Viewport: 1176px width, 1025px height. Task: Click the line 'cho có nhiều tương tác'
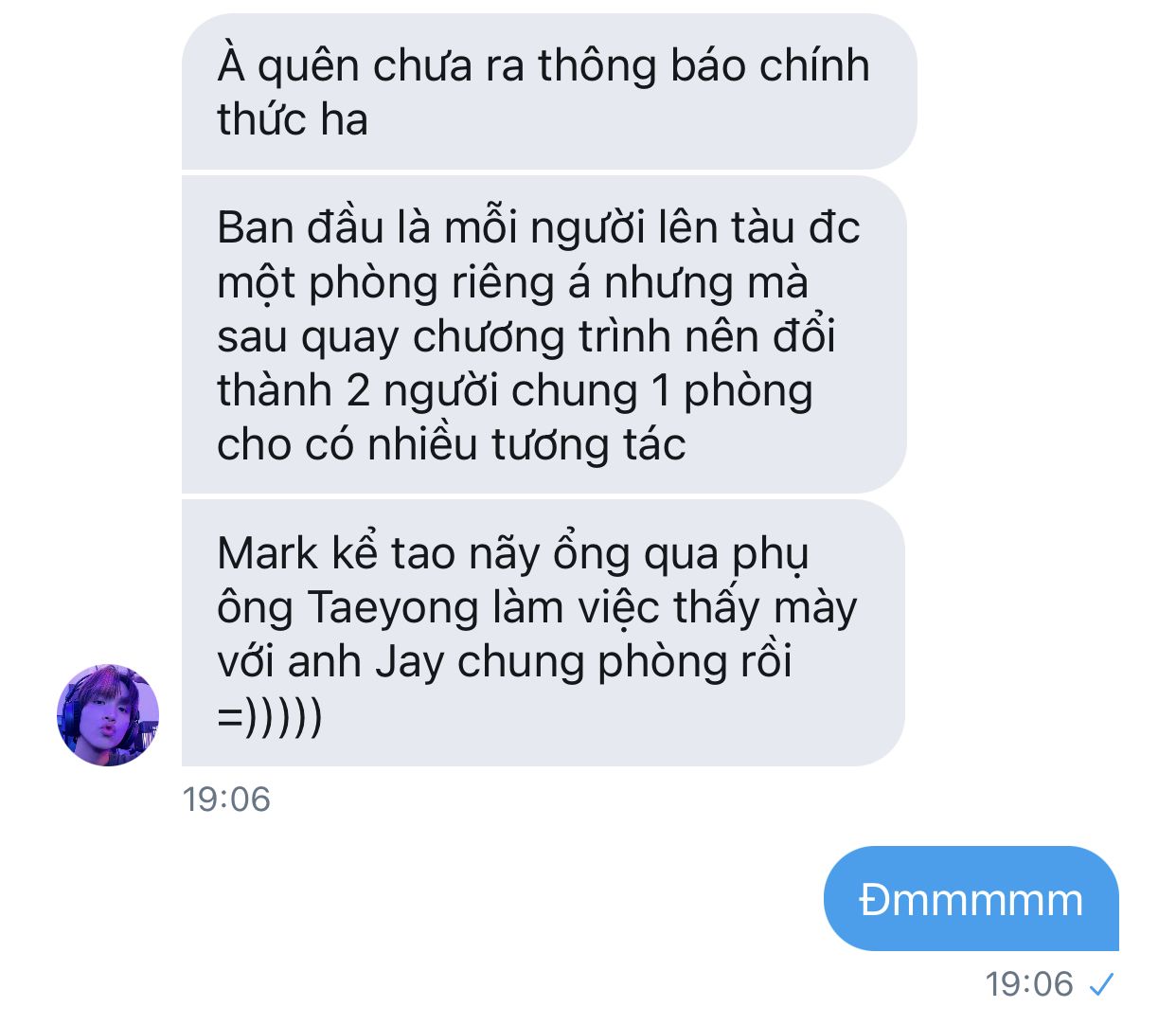(x=452, y=444)
